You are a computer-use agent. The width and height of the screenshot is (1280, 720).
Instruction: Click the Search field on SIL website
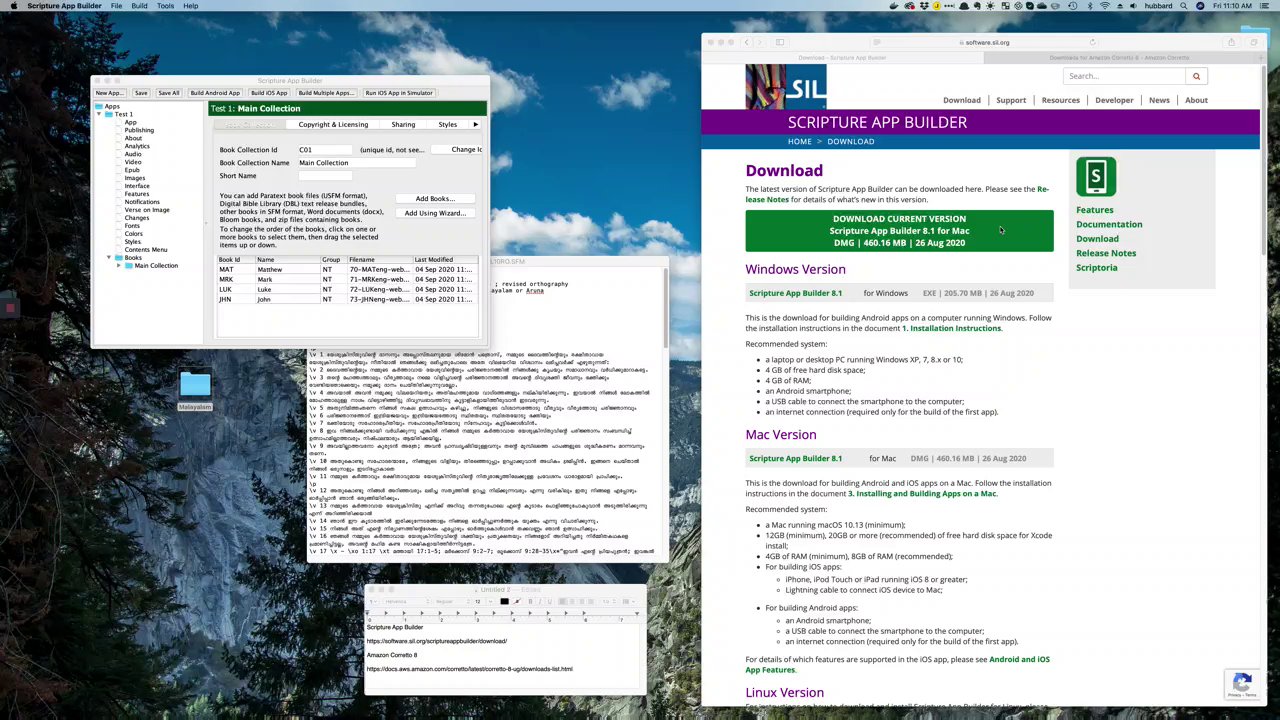coord(1125,76)
